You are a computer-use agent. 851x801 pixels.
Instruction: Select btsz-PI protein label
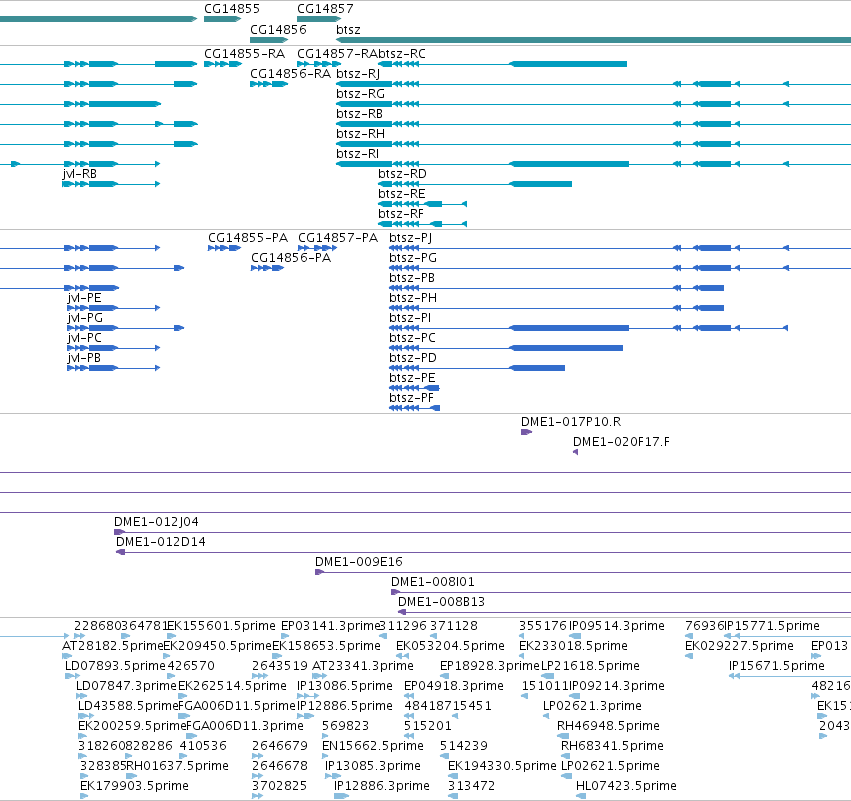coord(410,318)
